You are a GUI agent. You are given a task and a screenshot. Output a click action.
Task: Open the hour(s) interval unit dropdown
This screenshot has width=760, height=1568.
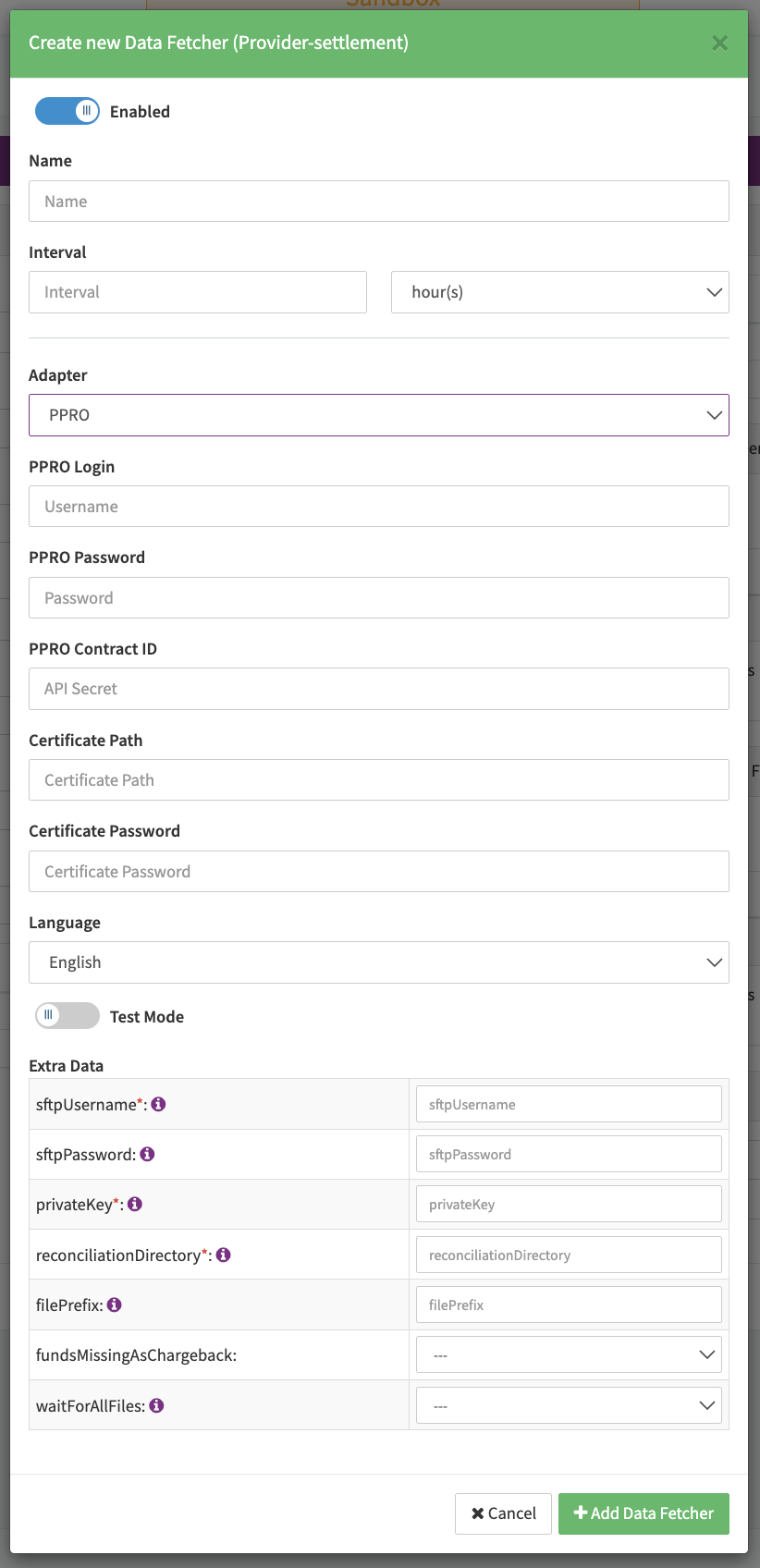click(x=559, y=292)
